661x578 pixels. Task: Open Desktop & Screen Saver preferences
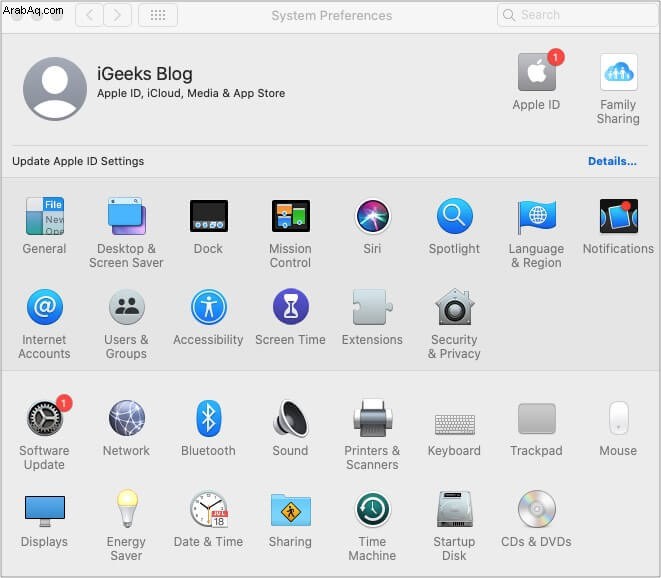coord(126,216)
